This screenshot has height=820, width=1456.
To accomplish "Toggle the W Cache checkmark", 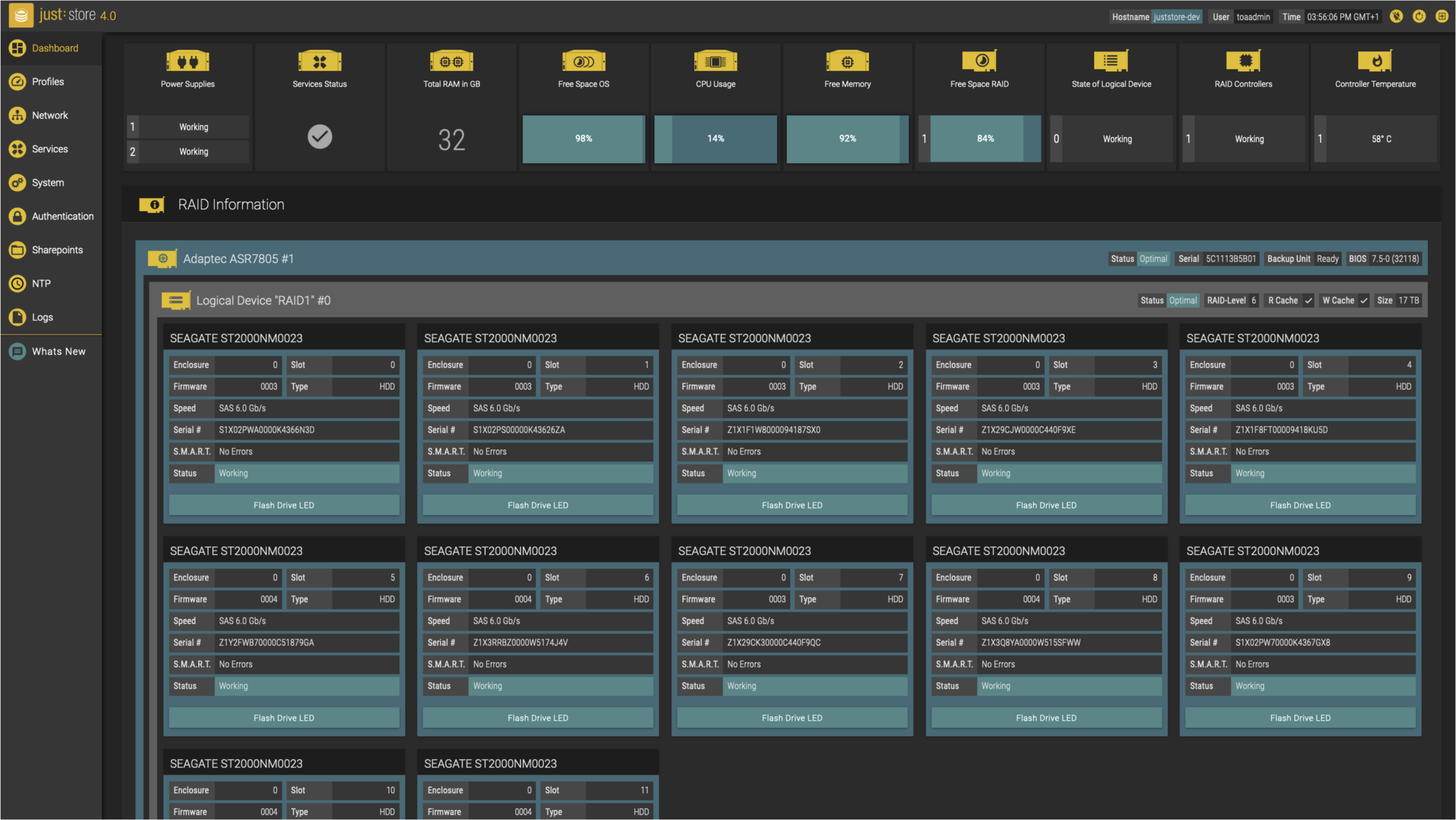I will [x=1363, y=301].
